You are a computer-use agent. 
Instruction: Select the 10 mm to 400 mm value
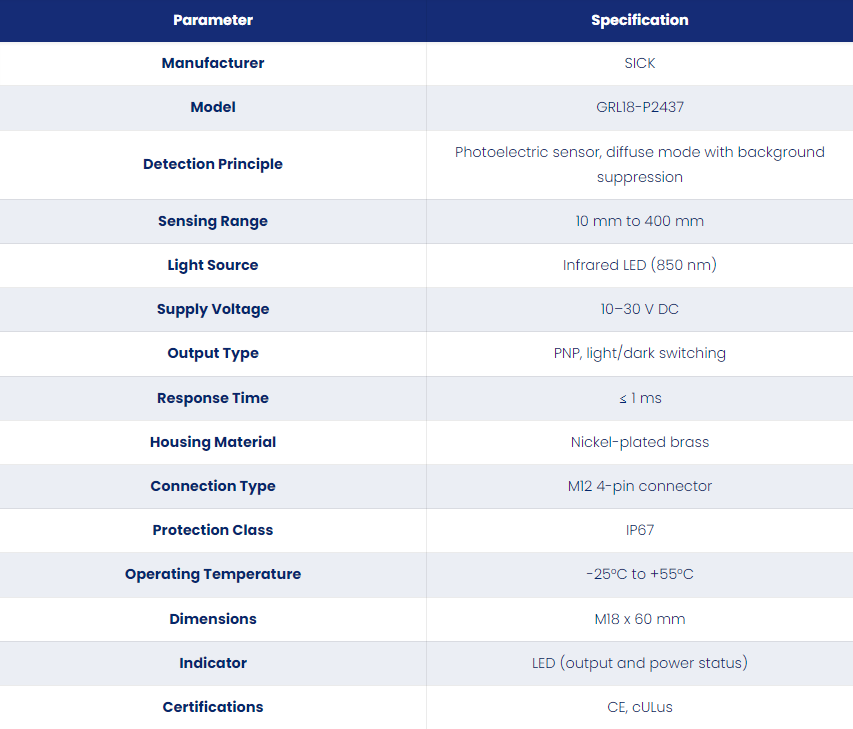pyautogui.click(x=640, y=221)
